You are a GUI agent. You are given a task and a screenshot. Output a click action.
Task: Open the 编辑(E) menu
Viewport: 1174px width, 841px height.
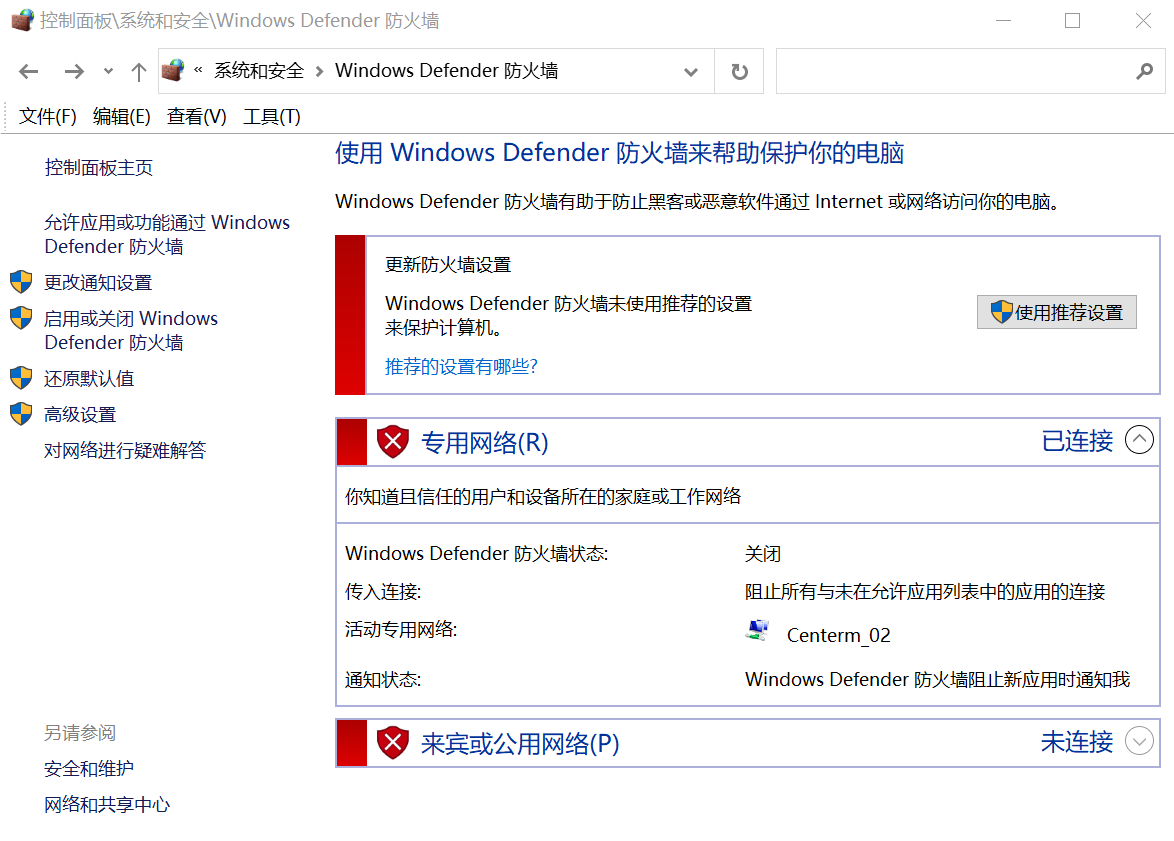tap(121, 117)
